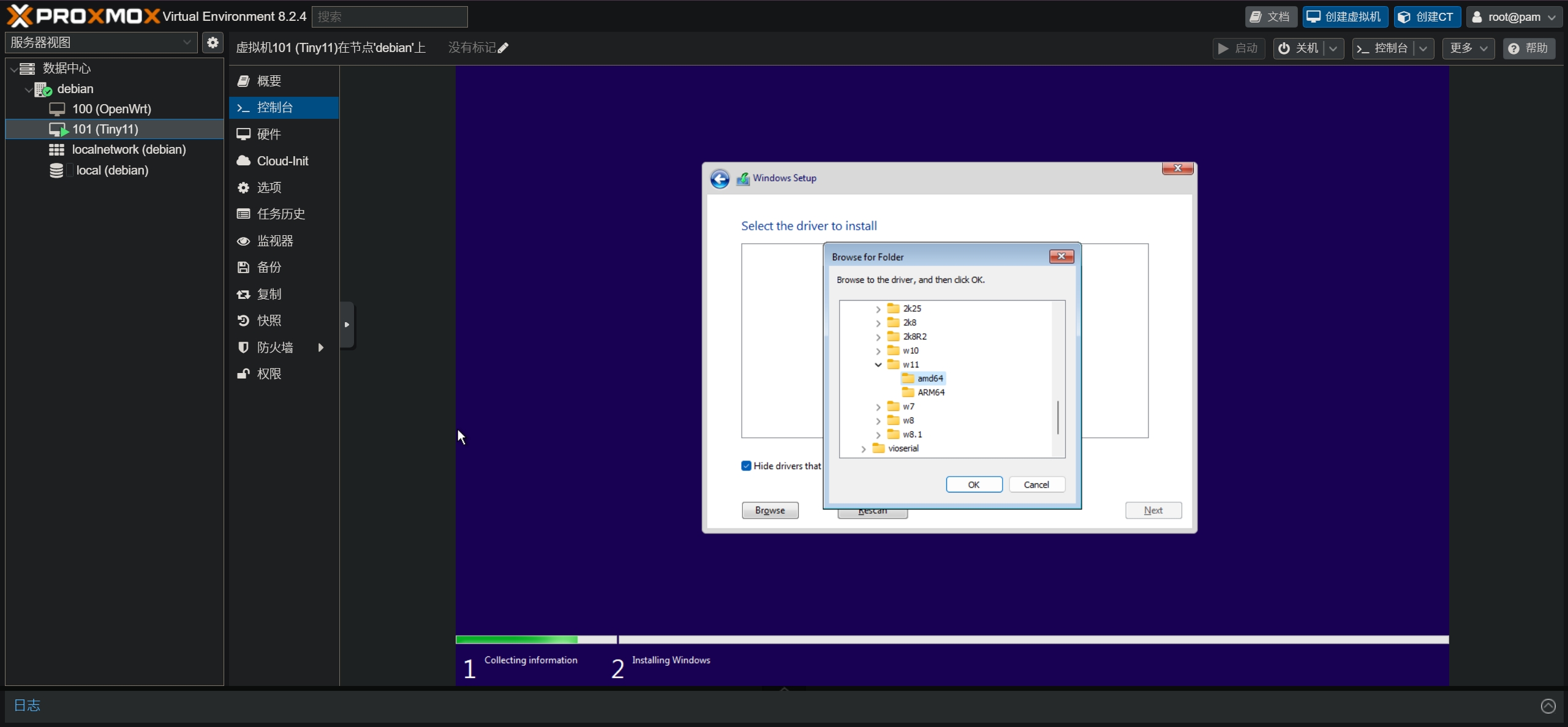Click 创建虚拟机 create VM button

click(x=1345, y=17)
